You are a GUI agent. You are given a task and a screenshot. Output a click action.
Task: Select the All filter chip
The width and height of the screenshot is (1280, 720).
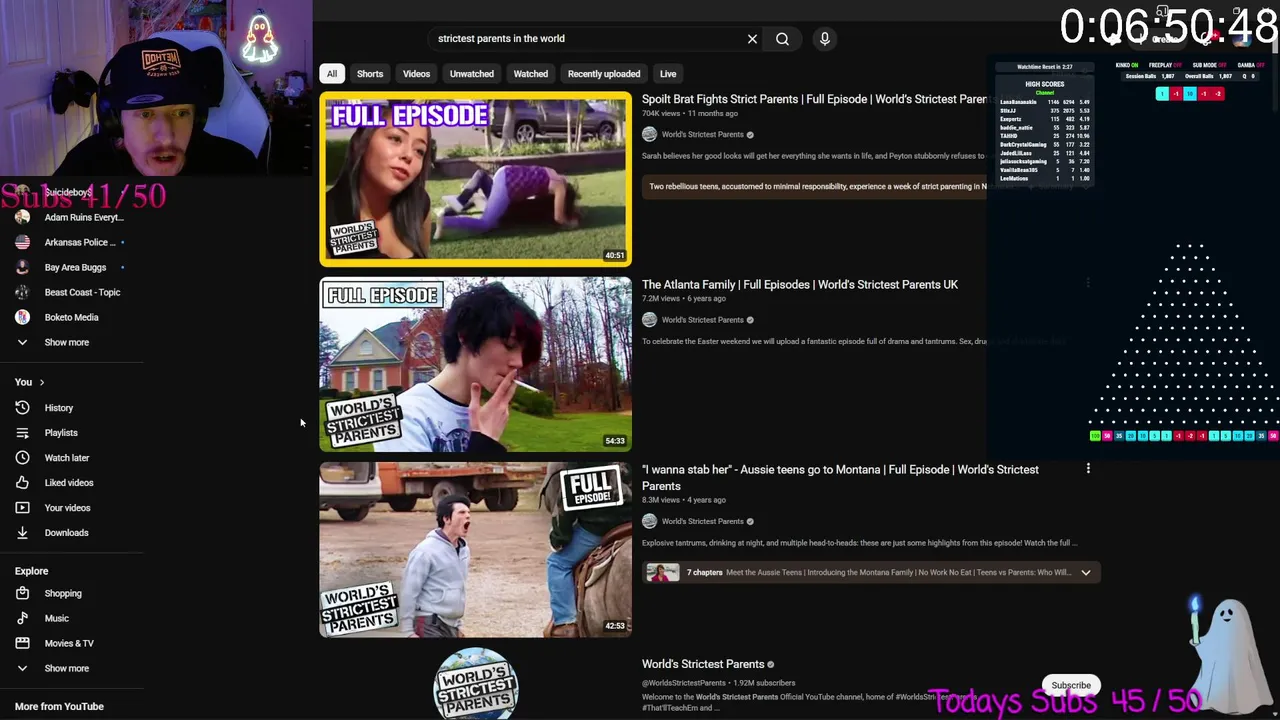(332, 74)
